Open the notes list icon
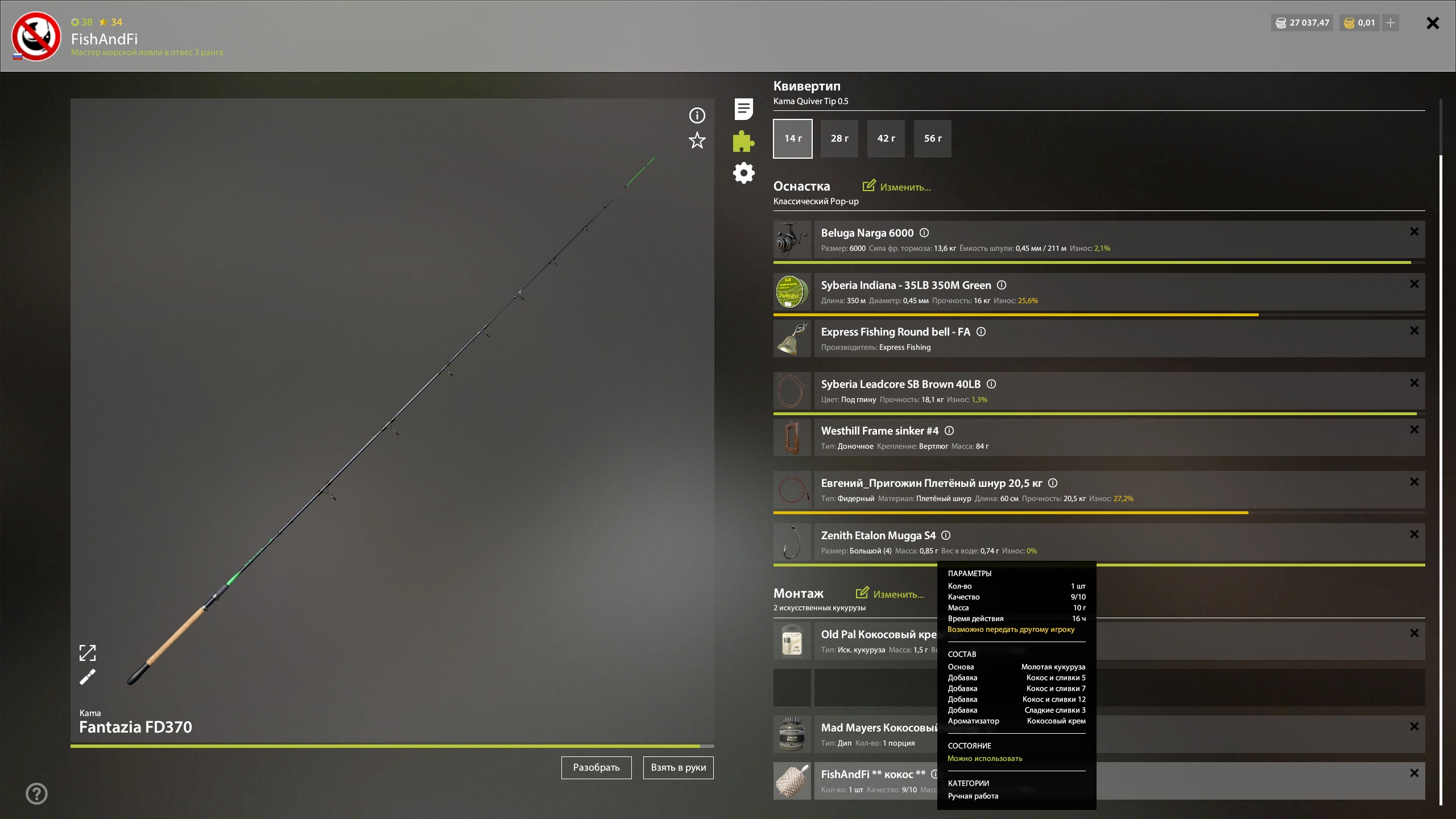 coord(743,109)
